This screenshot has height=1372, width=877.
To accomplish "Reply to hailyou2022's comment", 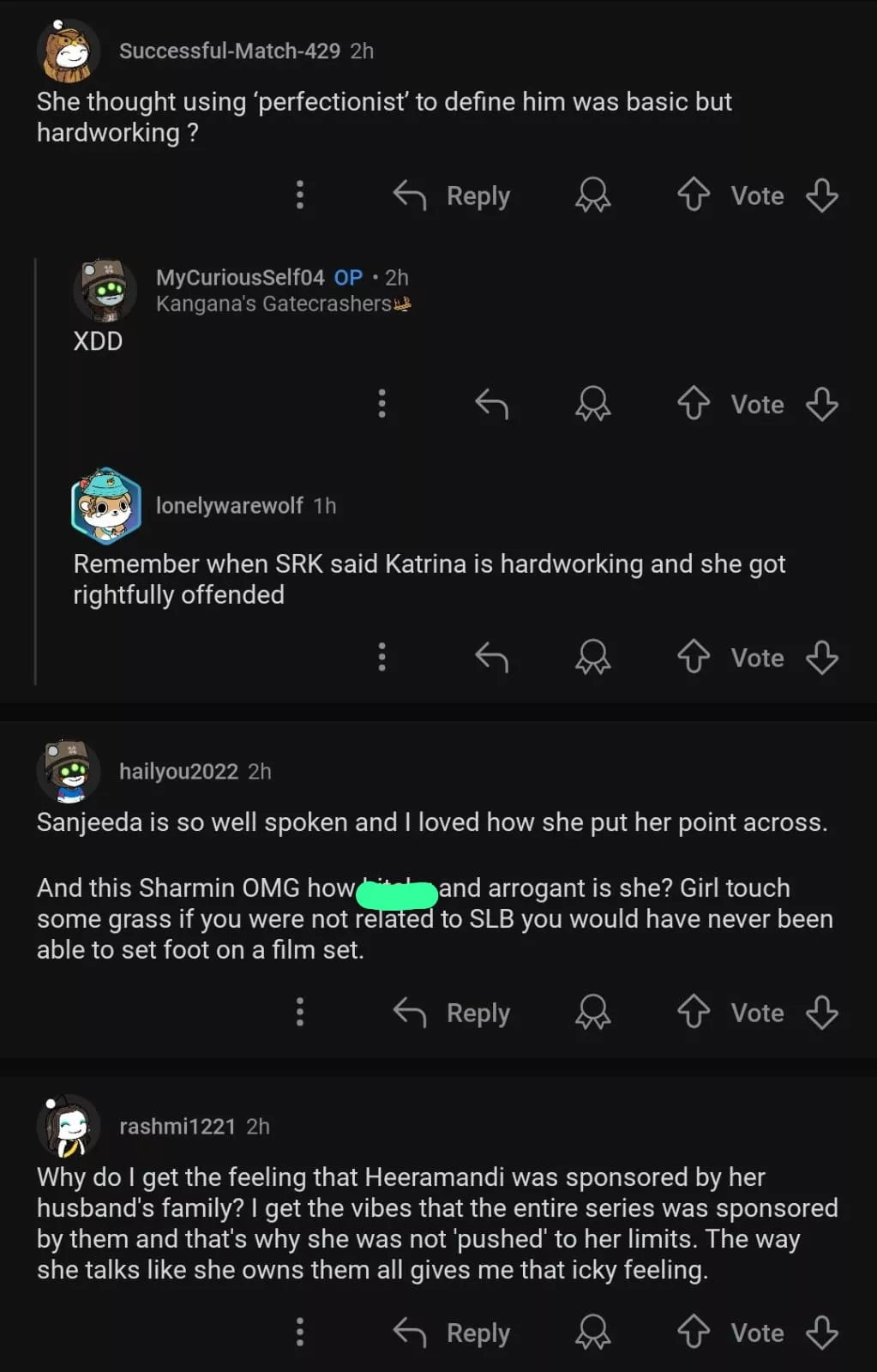I will [452, 1013].
